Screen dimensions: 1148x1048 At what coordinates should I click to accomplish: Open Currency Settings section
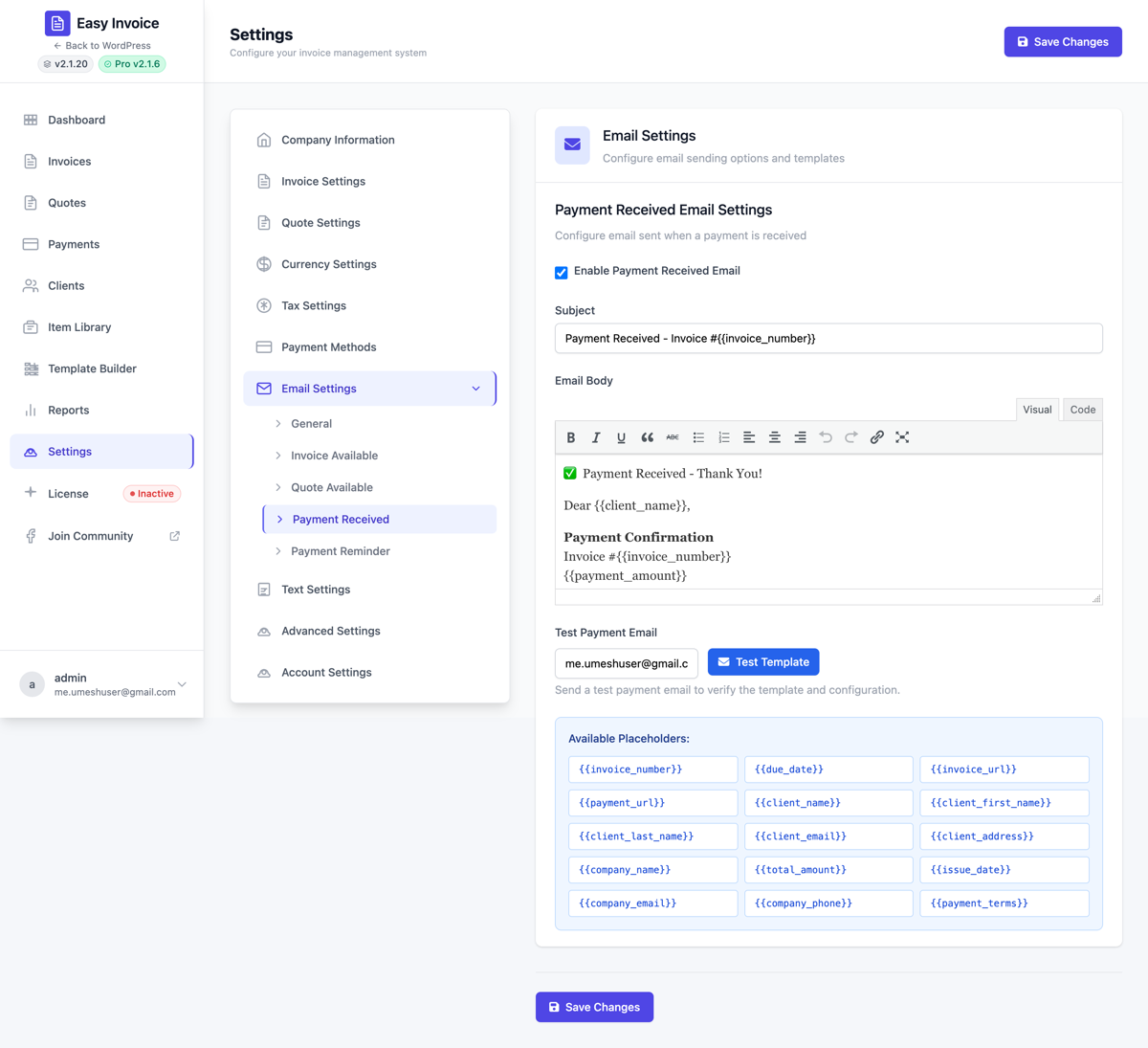click(370, 264)
